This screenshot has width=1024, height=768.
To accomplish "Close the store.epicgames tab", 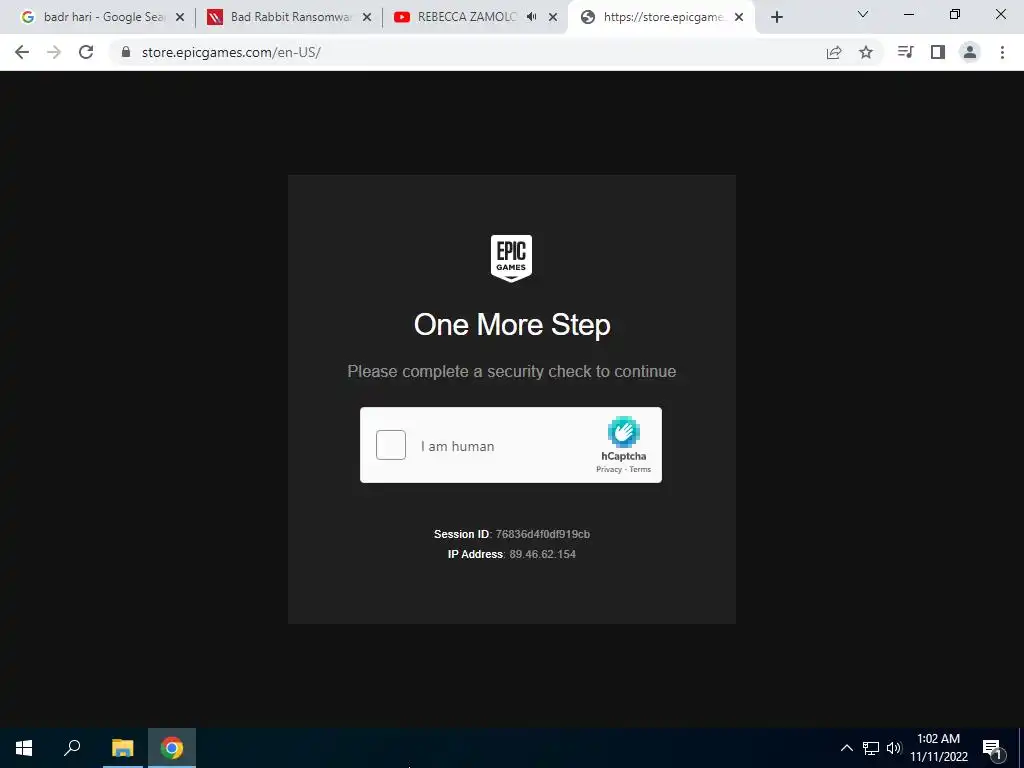I will [739, 18].
